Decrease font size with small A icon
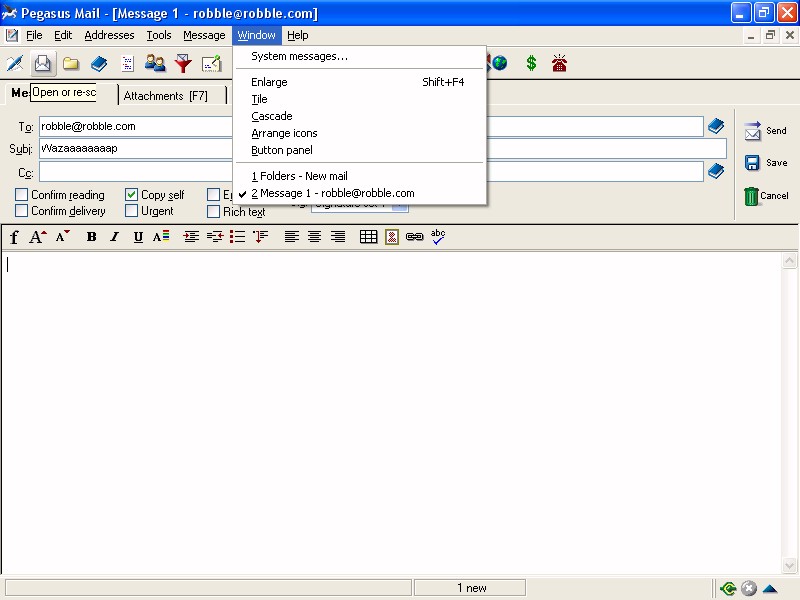The width and height of the screenshot is (800, 600). click(x=62, y=237)
